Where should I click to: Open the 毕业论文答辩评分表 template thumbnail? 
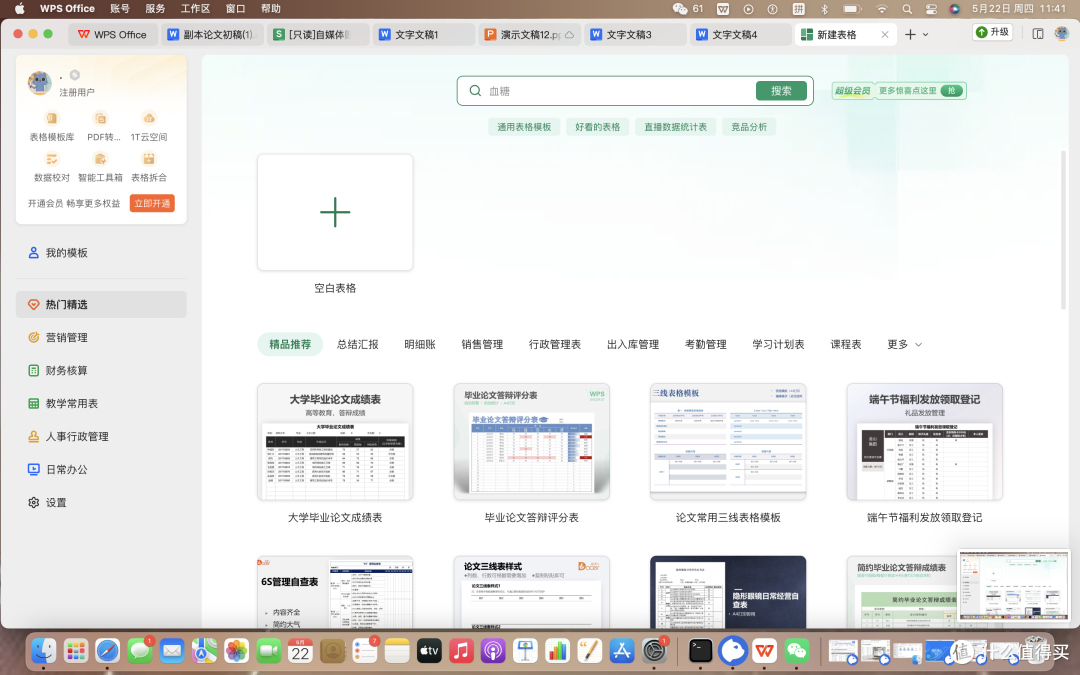tap(532, 442)
